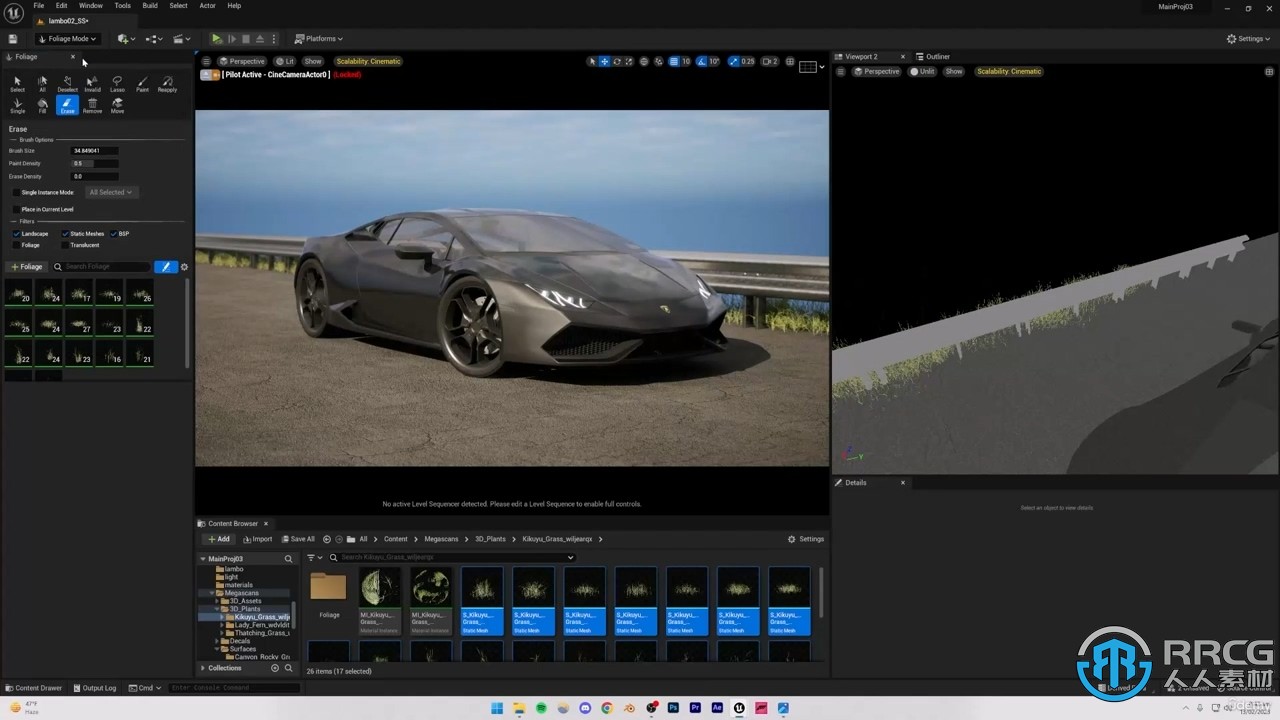Click the Import button
This screenshot has width=1280, height=720.
[257, 539]
